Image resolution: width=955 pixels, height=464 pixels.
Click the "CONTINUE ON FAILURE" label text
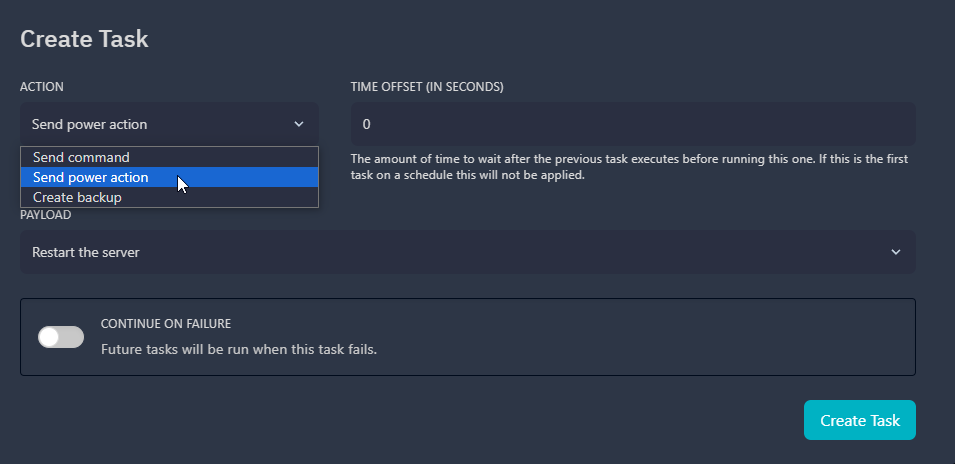[x=166, y=324]
